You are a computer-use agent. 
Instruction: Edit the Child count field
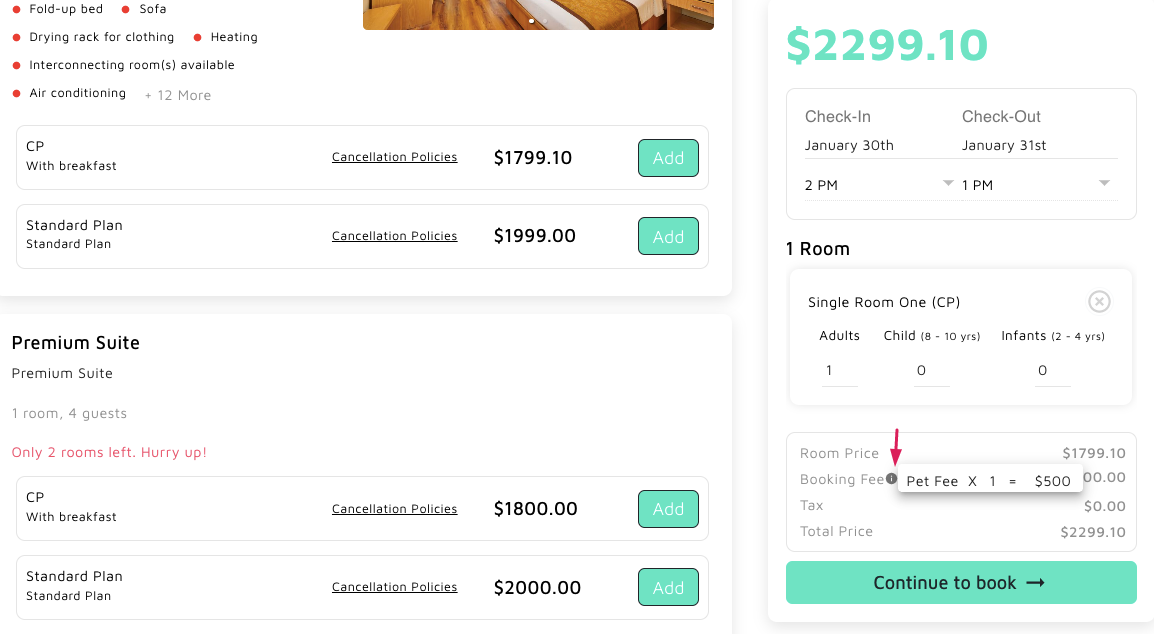931,371
